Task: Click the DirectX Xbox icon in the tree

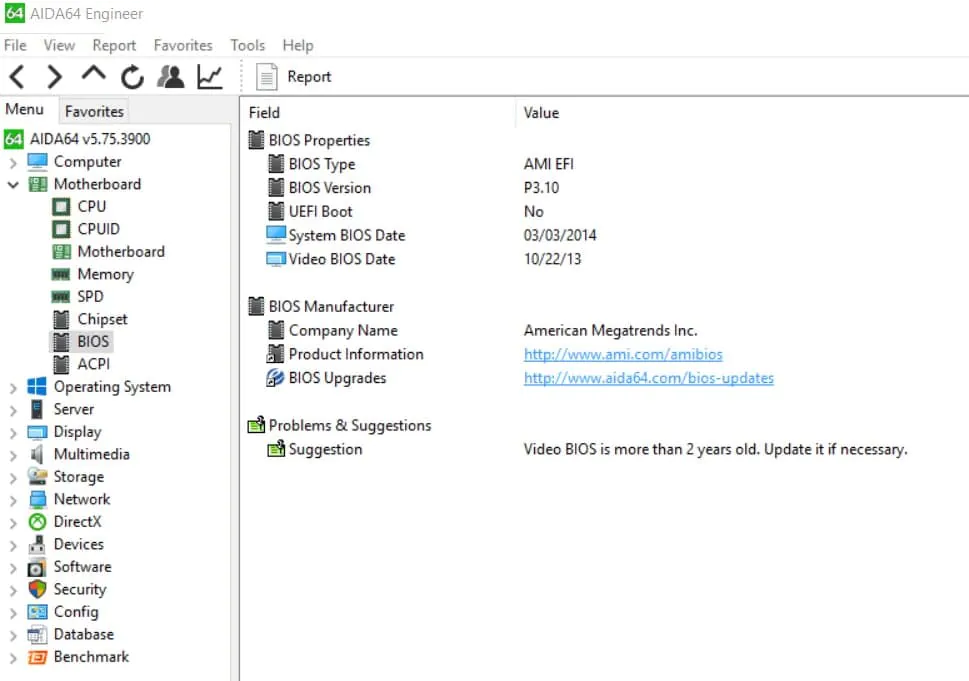Action: (37, 522)
